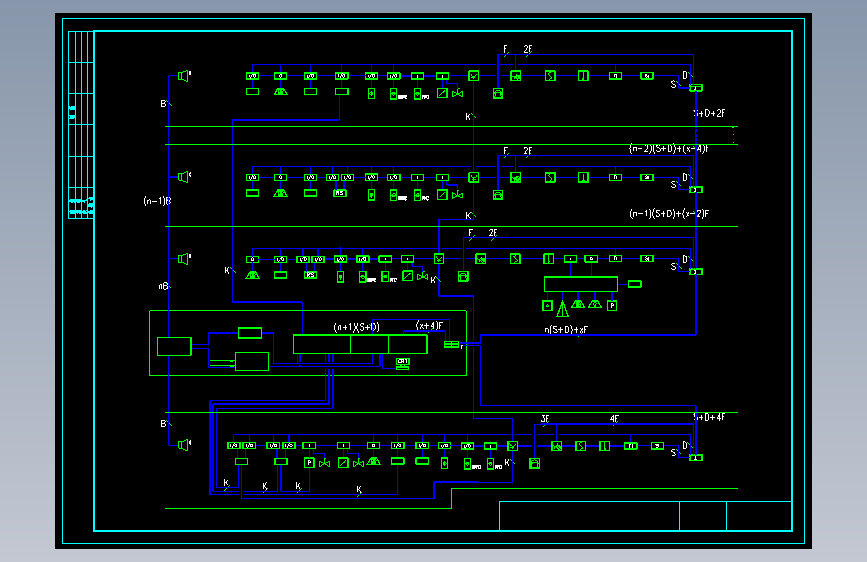Select the small upper box in the control room

click(250, 333)
